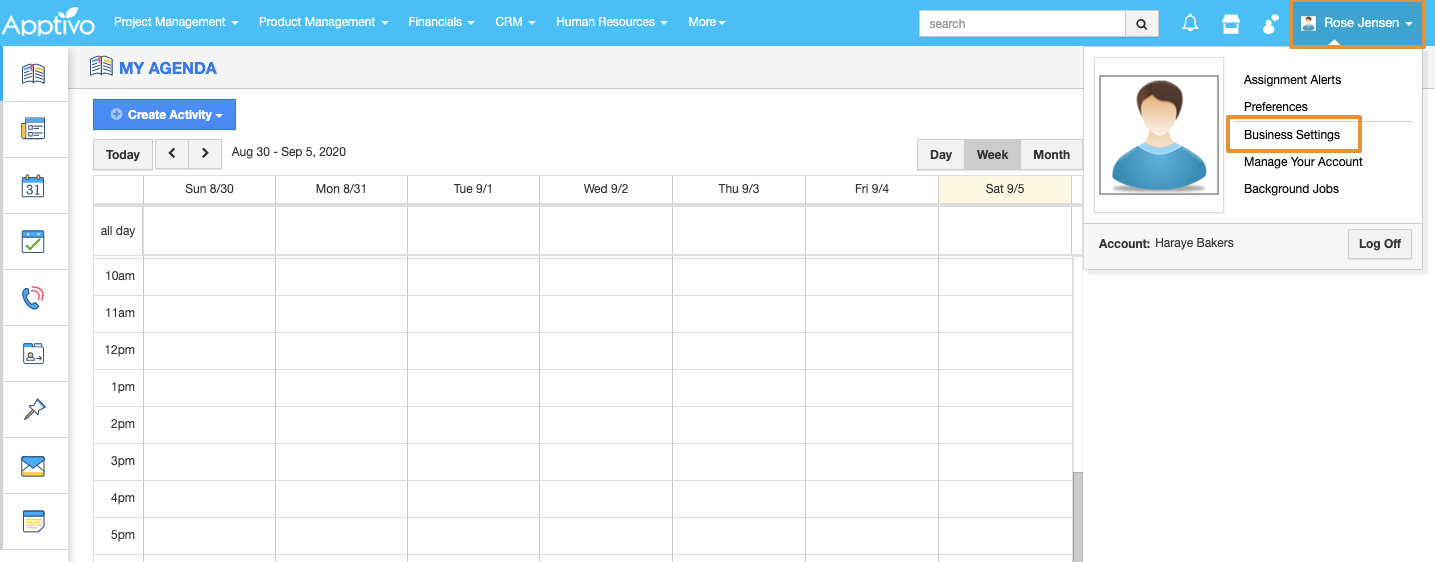The height and width of the screenshot is (562, 1435).
Task: Select Business Settings from user menu
Action: pos(1291,135)
